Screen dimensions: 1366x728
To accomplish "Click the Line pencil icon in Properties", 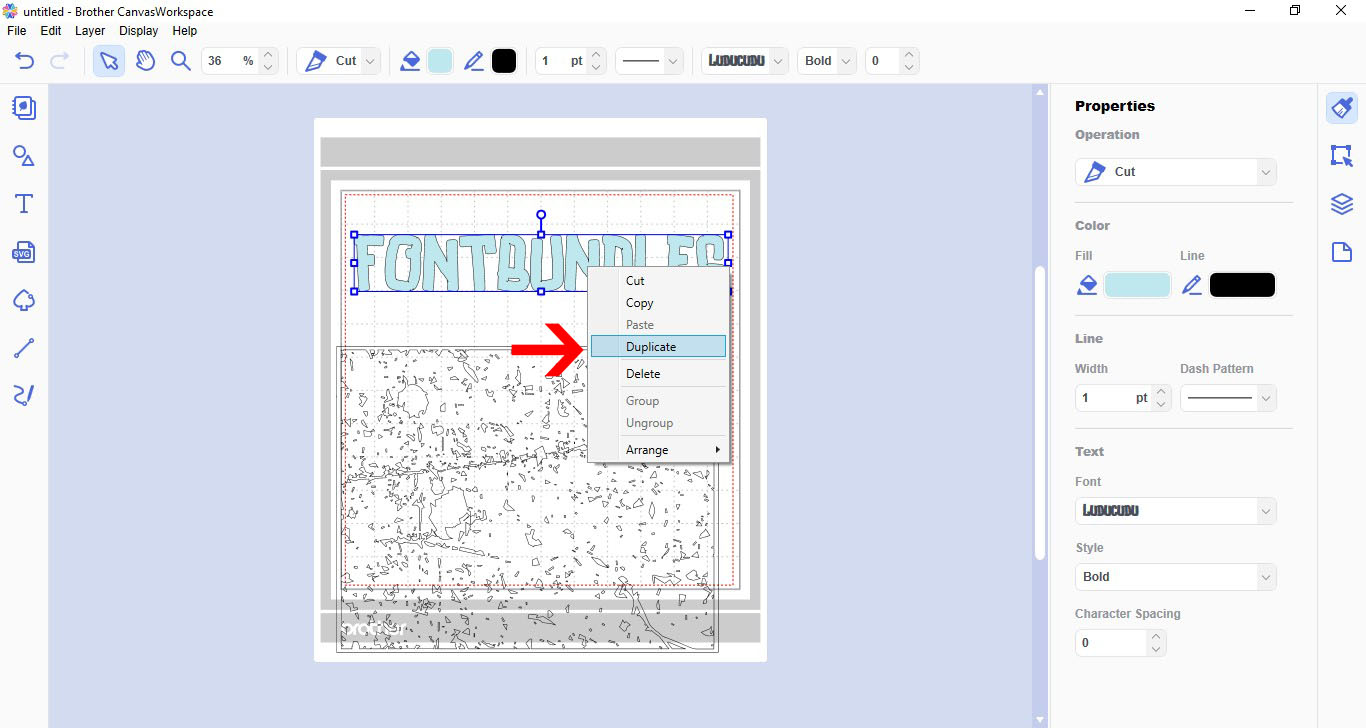I will 1191,285.
